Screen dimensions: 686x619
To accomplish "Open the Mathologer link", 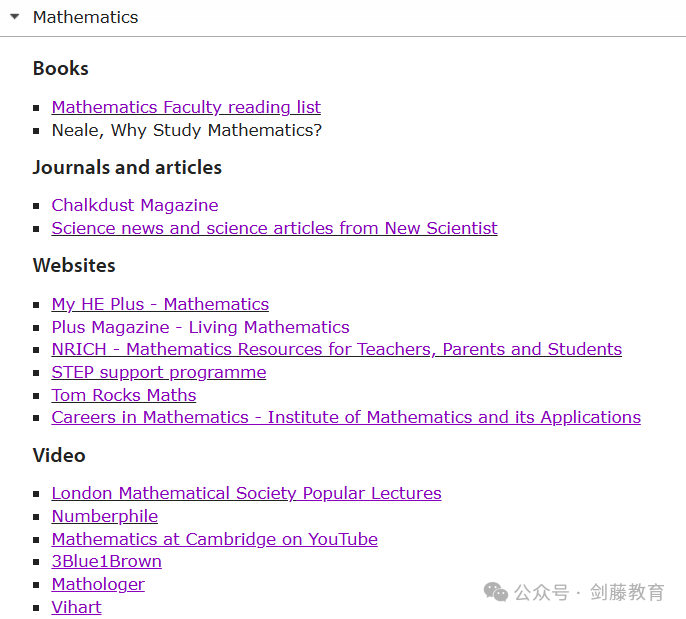I will (x=98, y=584).
